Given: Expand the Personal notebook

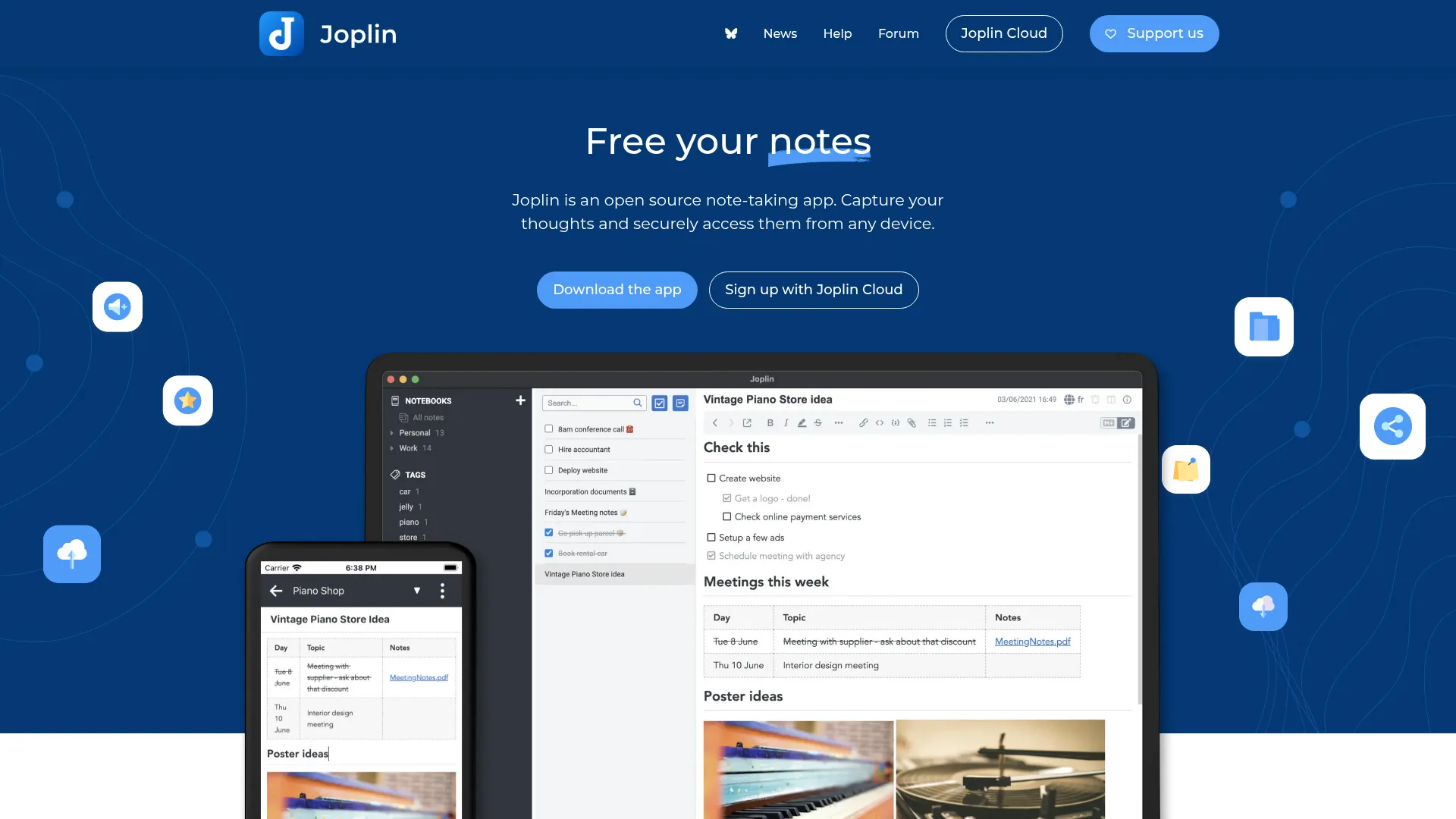Looking at the screenshot, I should (x=391, y=432).
